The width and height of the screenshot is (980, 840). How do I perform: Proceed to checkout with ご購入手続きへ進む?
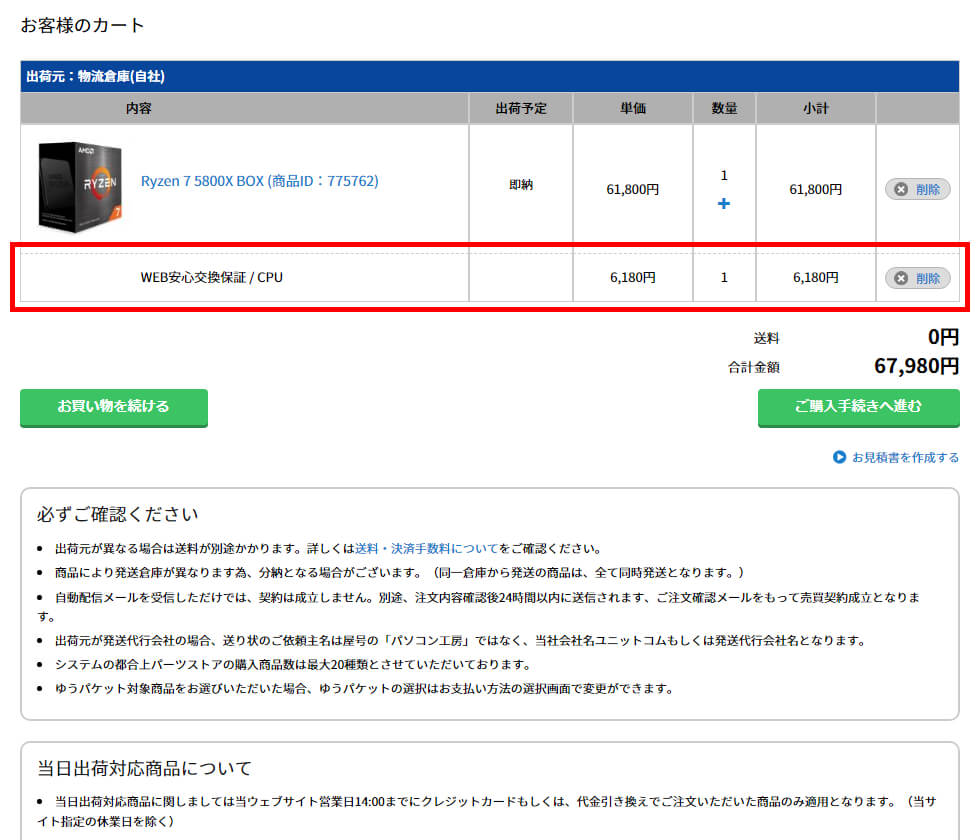coord(859,408)
